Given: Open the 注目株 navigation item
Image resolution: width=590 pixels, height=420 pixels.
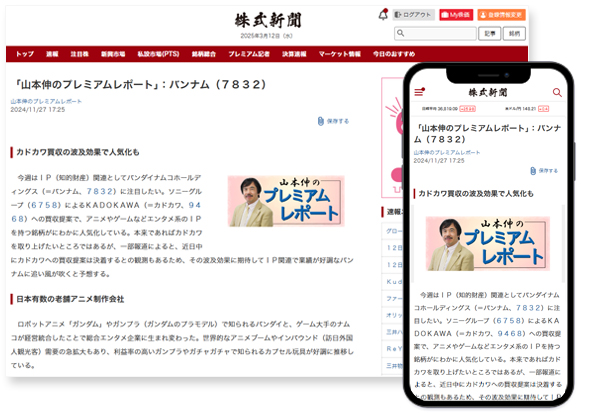Looking at the screenshot, I should tap(79, 54).
